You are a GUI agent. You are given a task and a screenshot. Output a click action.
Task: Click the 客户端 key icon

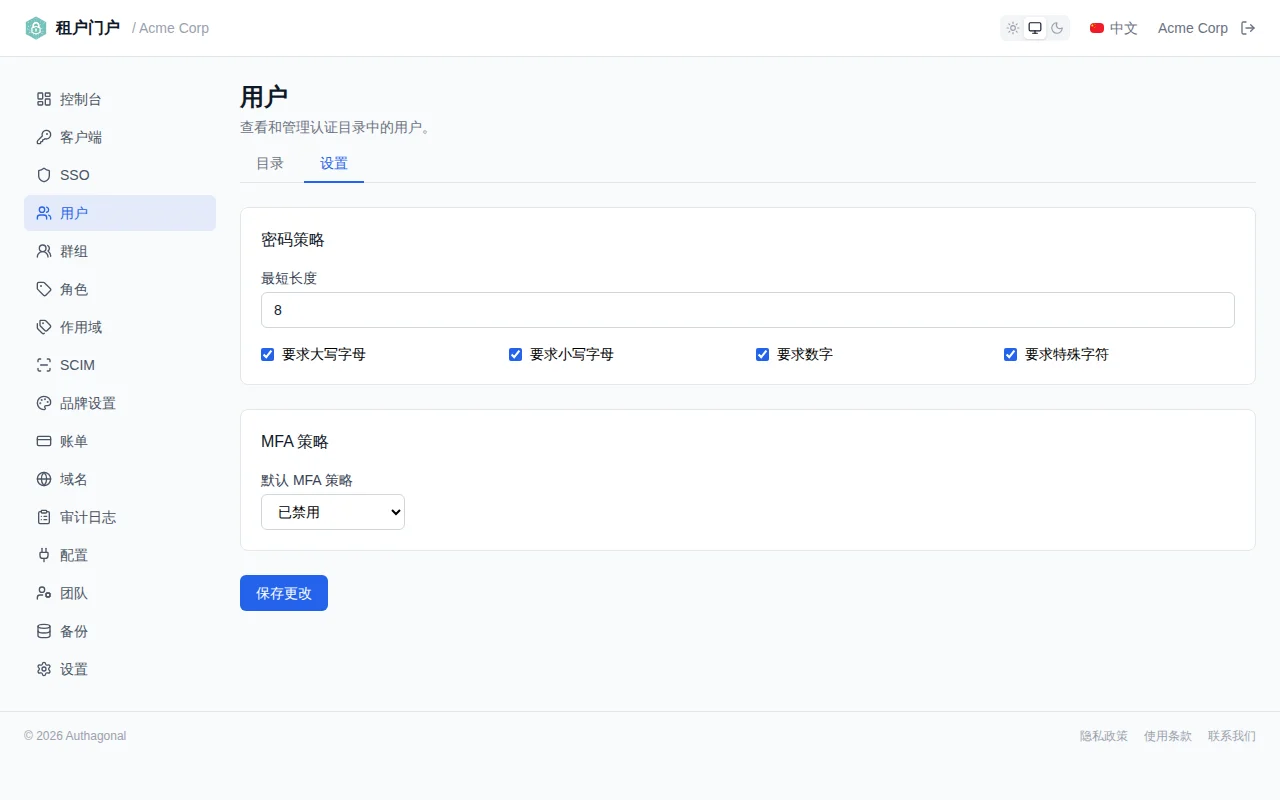pyautogui.click(x=44, y=137)
